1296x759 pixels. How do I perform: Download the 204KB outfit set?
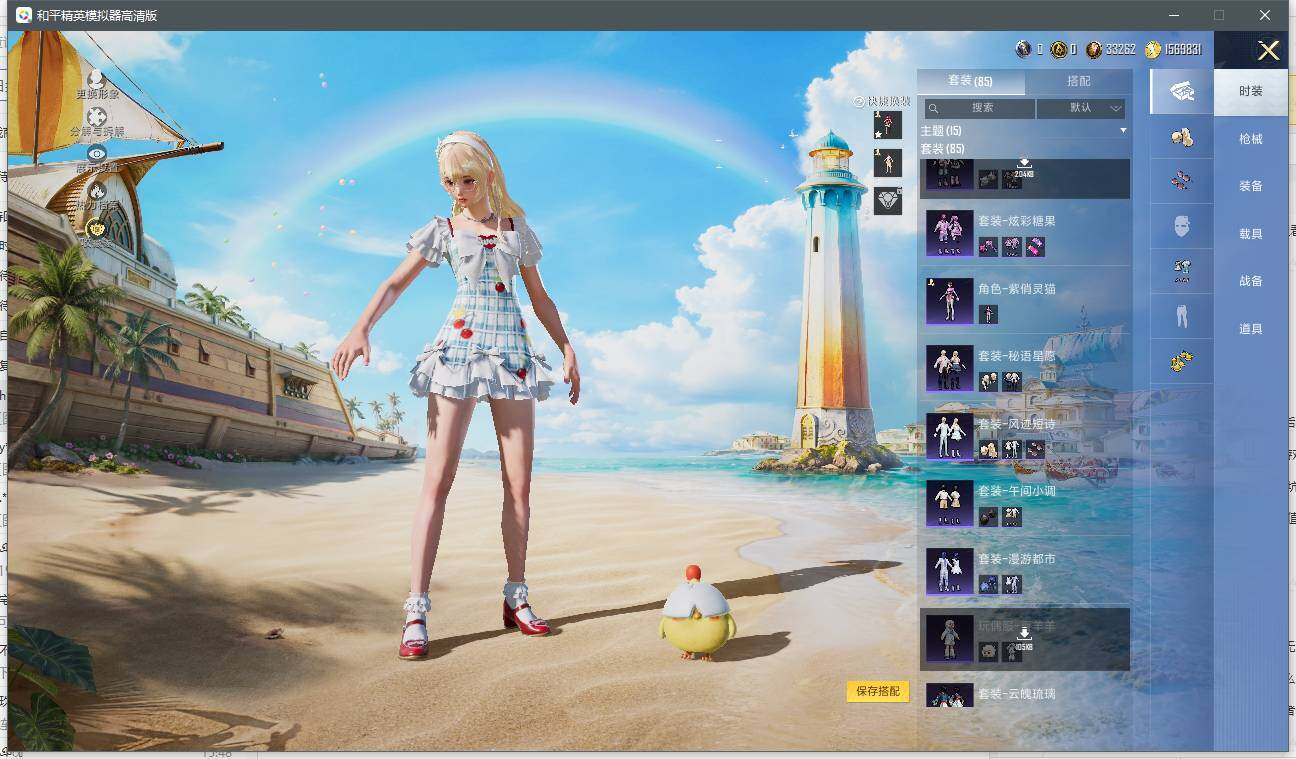1024,169
